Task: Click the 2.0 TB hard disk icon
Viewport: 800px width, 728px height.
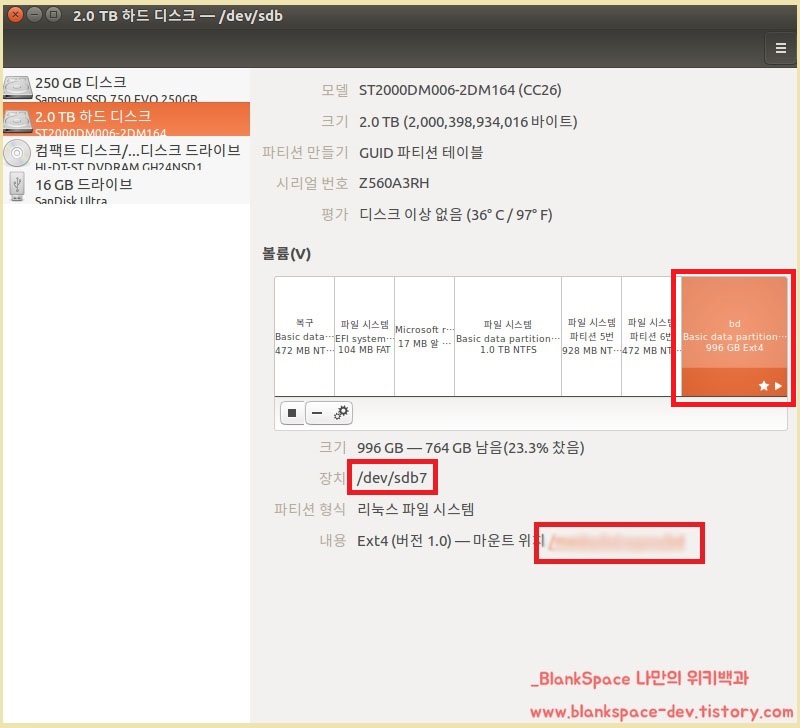Action: (17, 121)
